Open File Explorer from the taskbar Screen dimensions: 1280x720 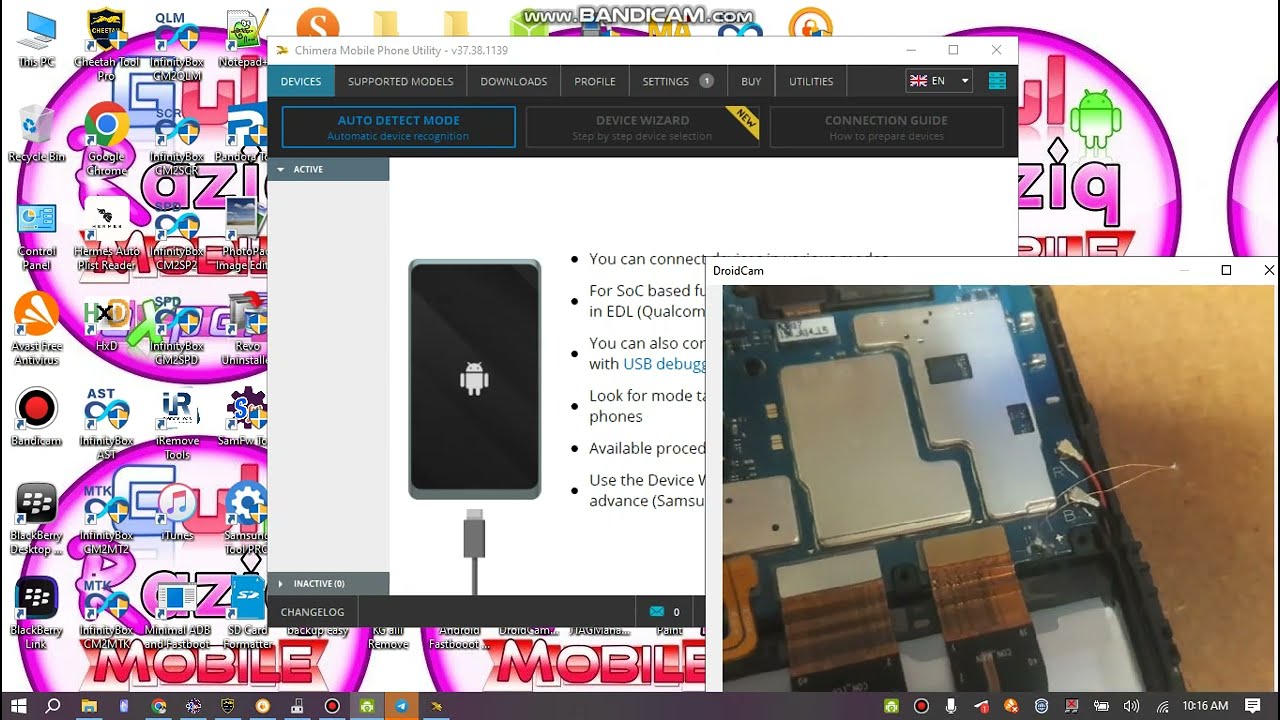(x=89, y=706)
